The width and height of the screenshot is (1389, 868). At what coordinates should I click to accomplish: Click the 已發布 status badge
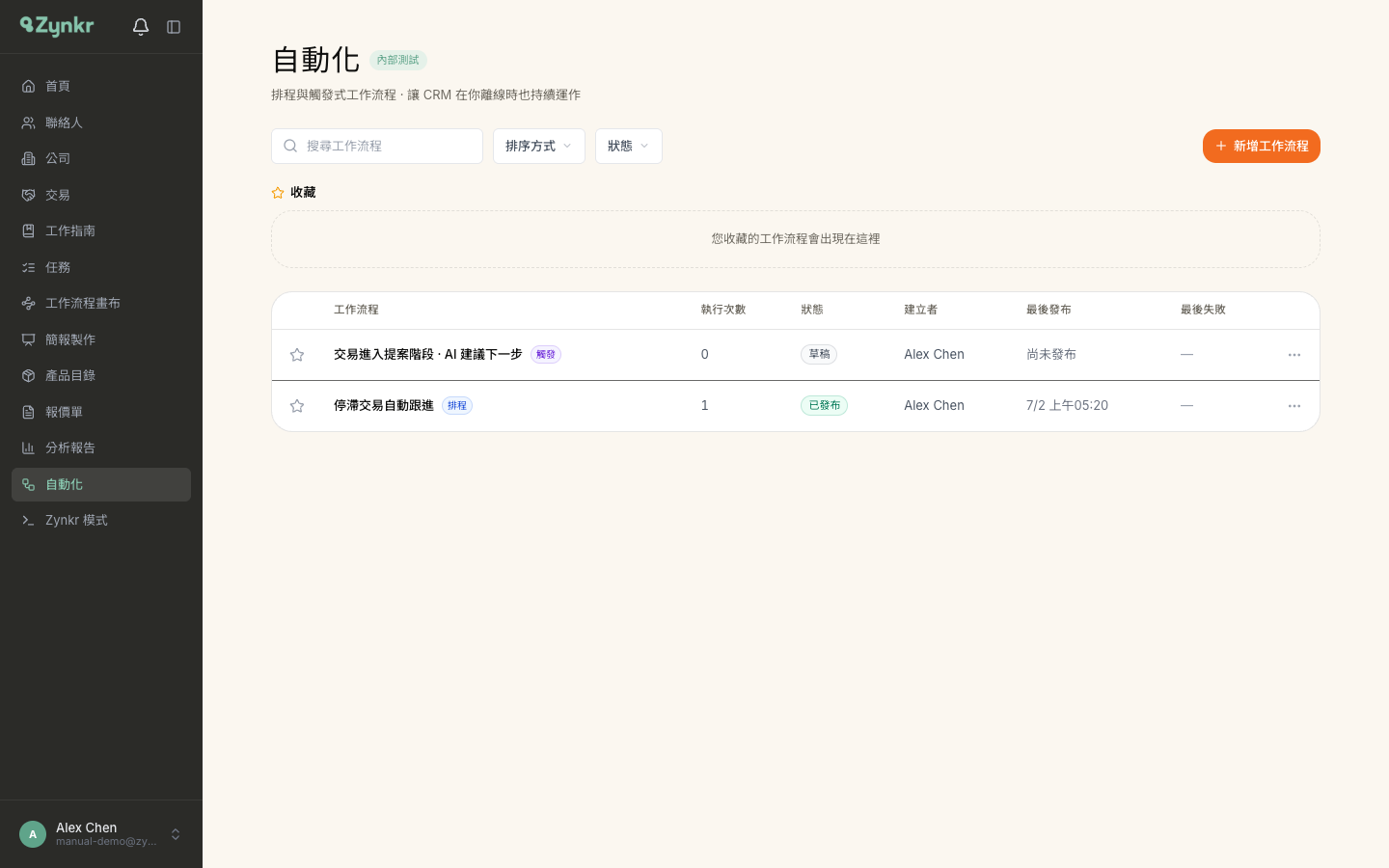pos(825,405)
